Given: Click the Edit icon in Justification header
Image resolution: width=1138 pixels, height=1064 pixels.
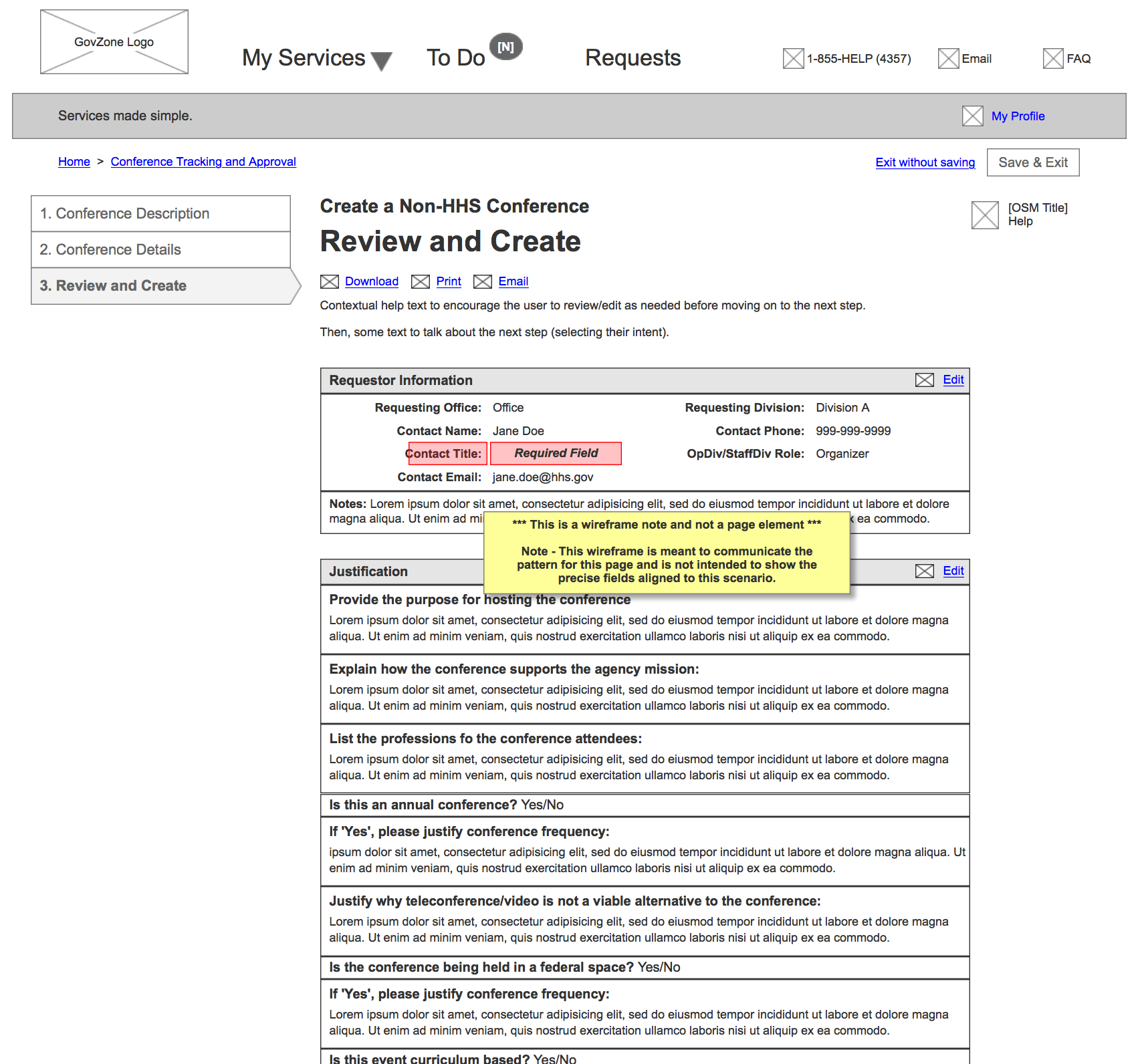Looking at the screenshot, I should tap(925, 571).
